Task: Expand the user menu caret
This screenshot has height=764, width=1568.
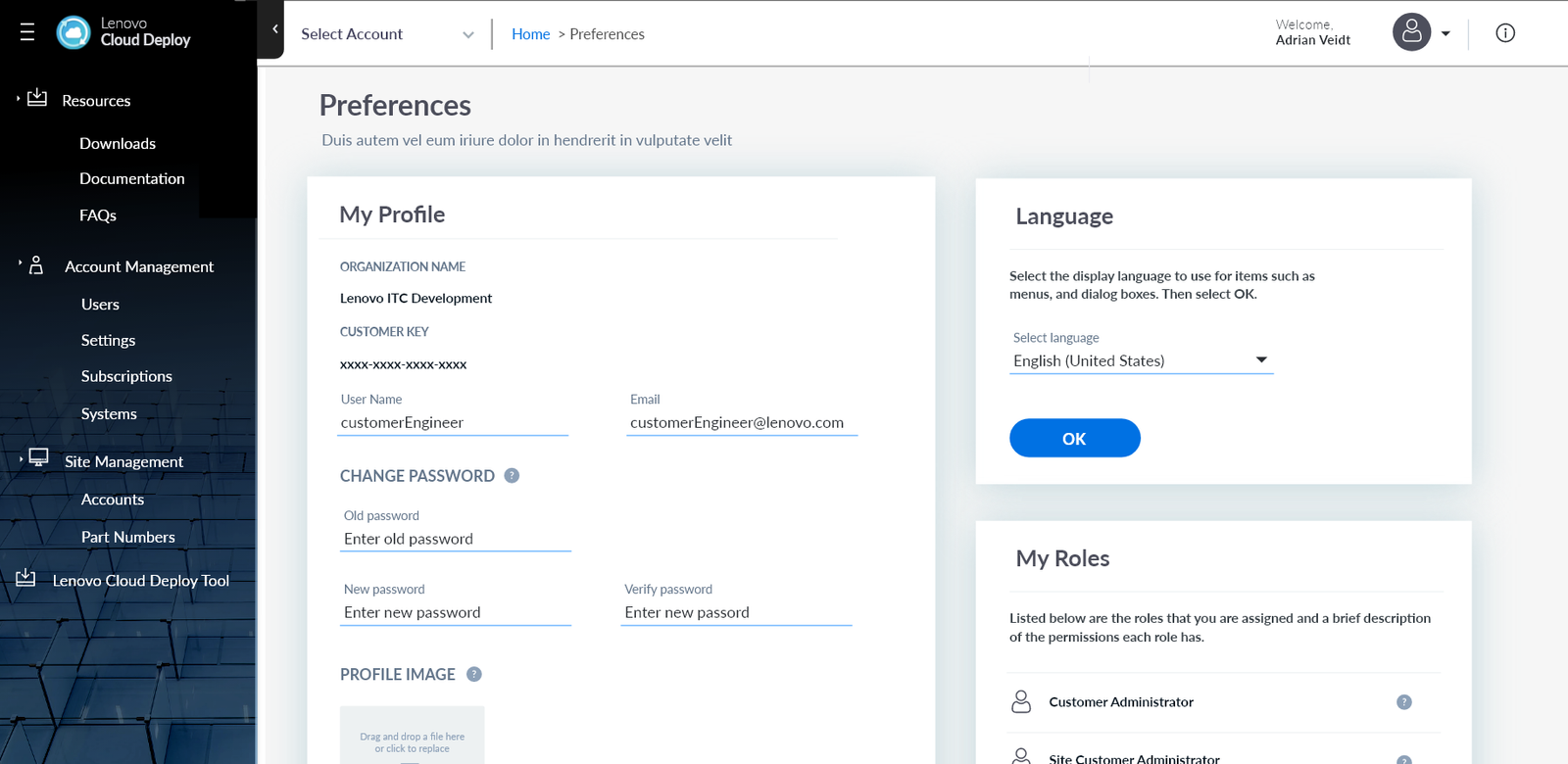Action: [1445, 33]
